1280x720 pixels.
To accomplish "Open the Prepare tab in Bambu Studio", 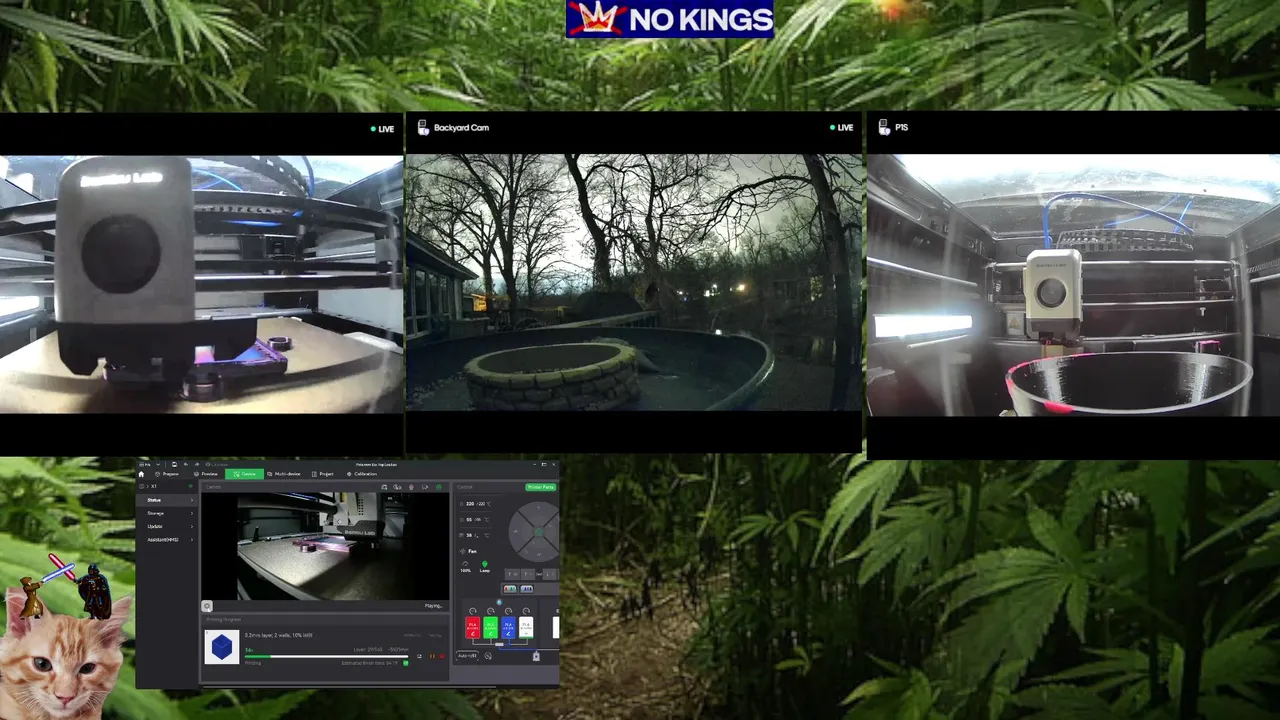I will (x=167, y=474).
